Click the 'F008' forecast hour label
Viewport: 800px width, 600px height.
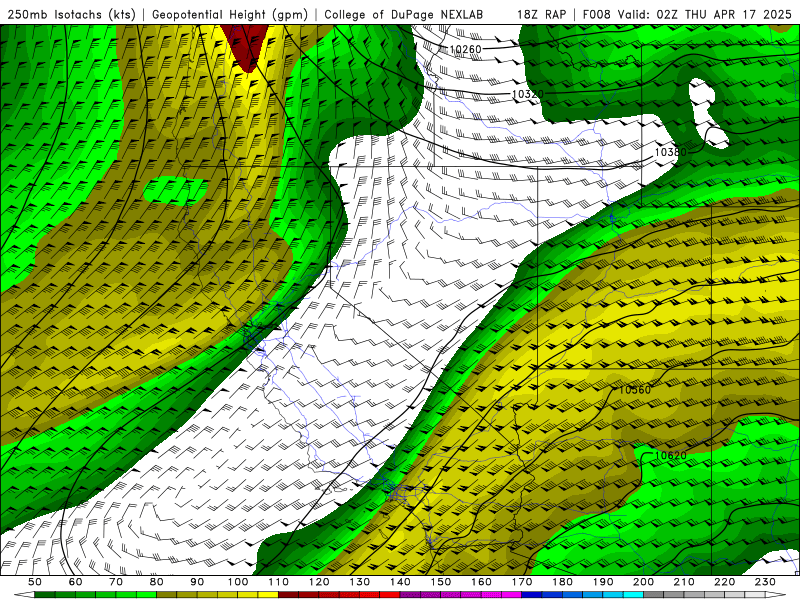pyautogui.click(x=596, y=14)
